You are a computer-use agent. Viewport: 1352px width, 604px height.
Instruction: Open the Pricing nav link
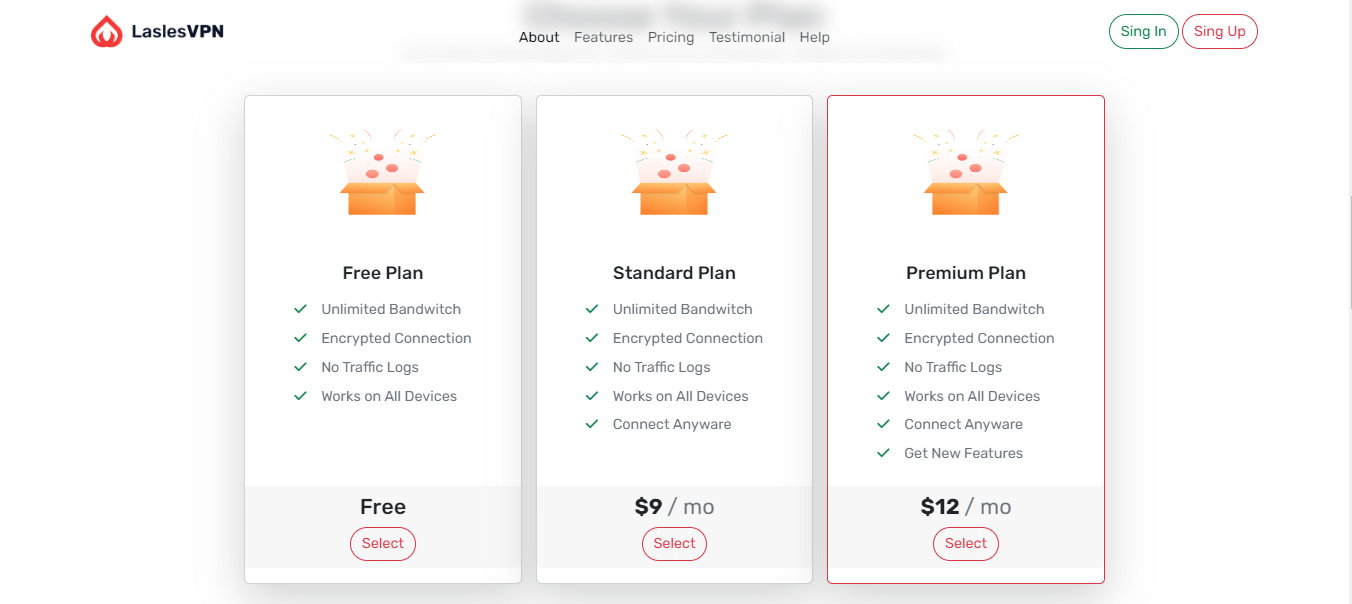pos(671,37)
